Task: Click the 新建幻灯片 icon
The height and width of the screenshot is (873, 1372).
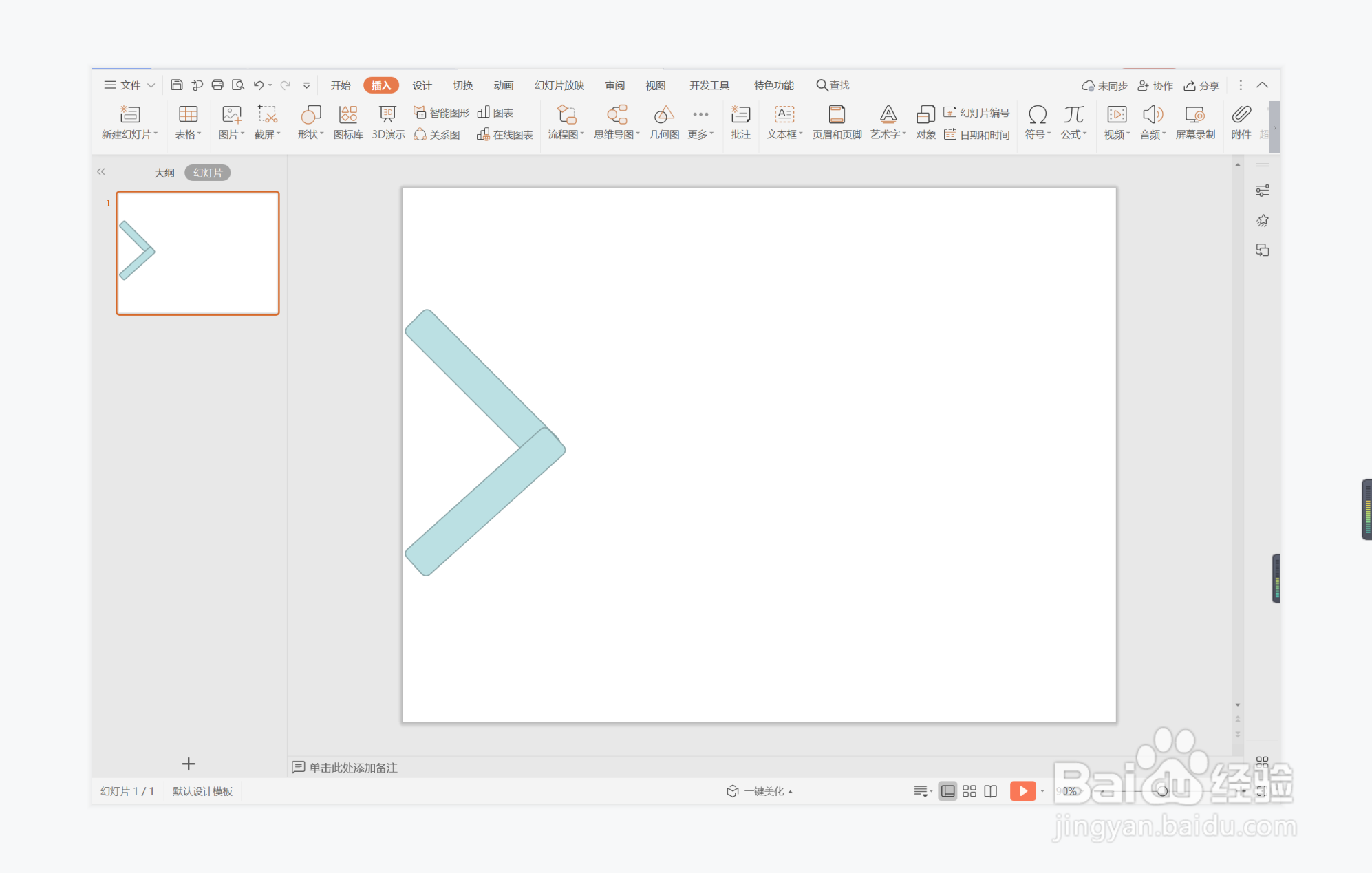Action: [x=129, y=114]
